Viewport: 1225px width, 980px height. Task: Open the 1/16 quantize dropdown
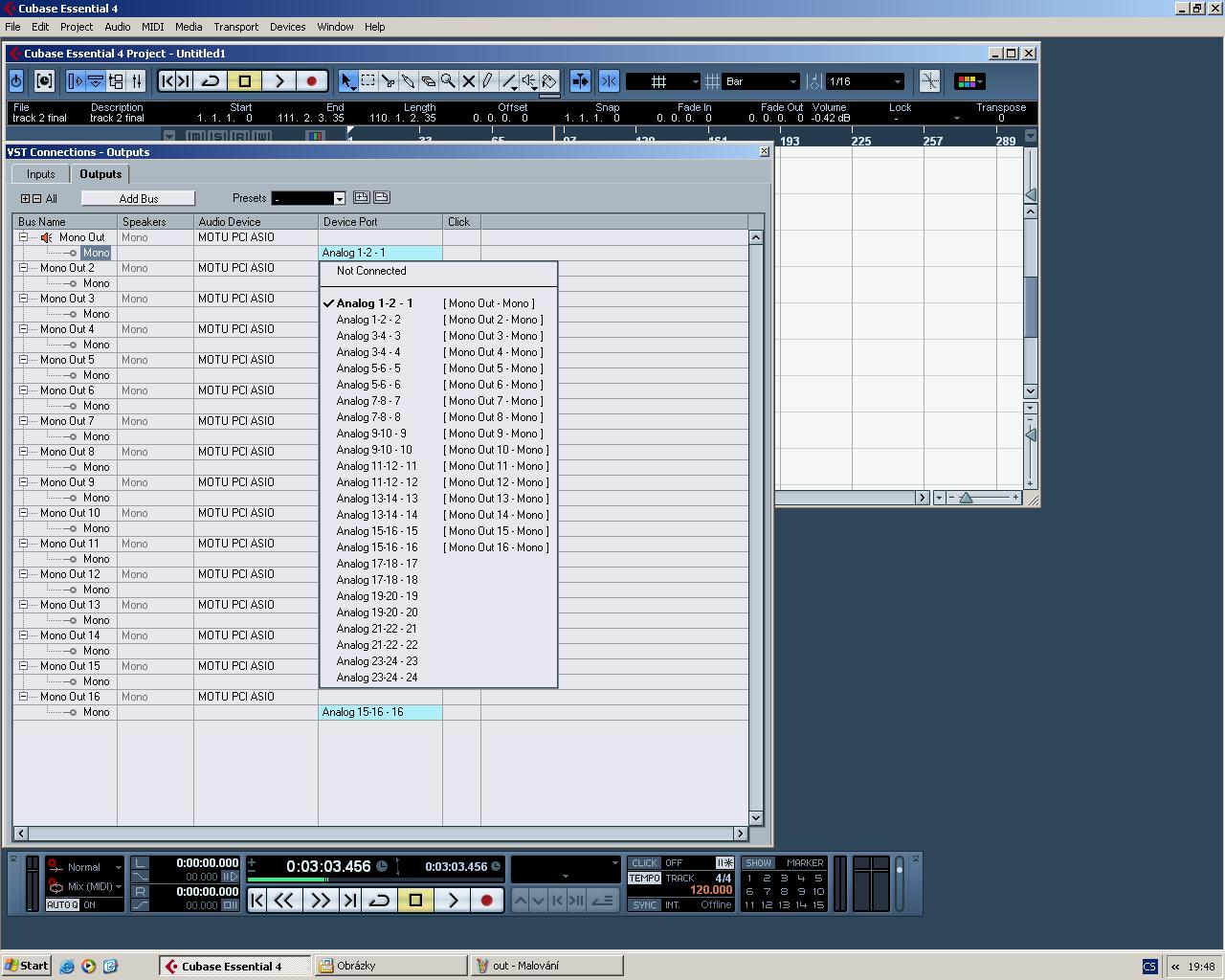[864, 81]
